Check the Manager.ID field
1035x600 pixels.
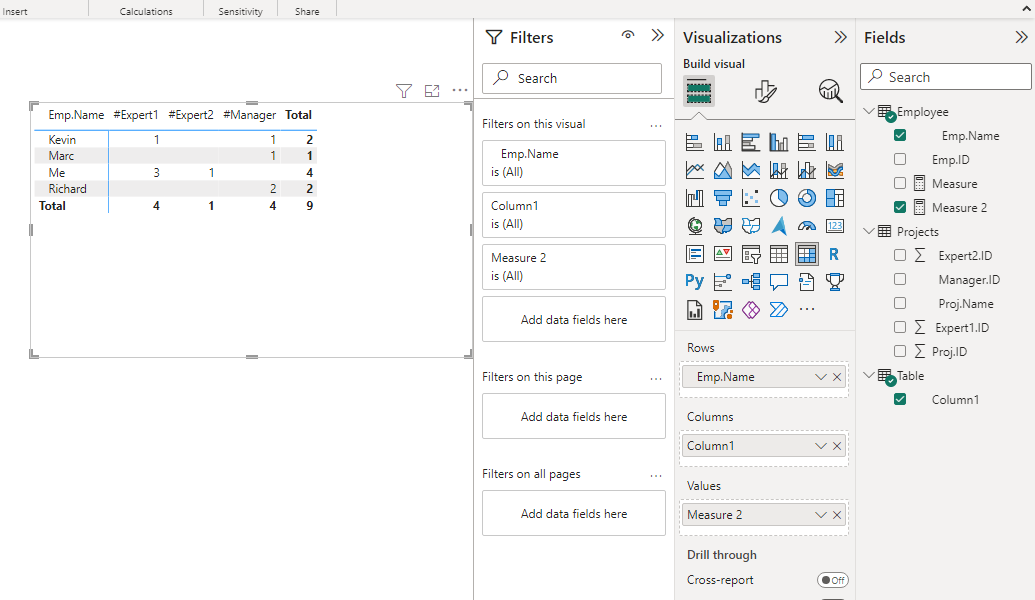point(900,279)
